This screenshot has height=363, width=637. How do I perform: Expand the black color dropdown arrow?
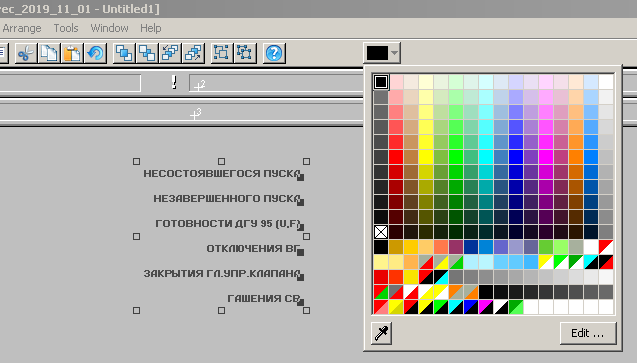click(394, 53)
